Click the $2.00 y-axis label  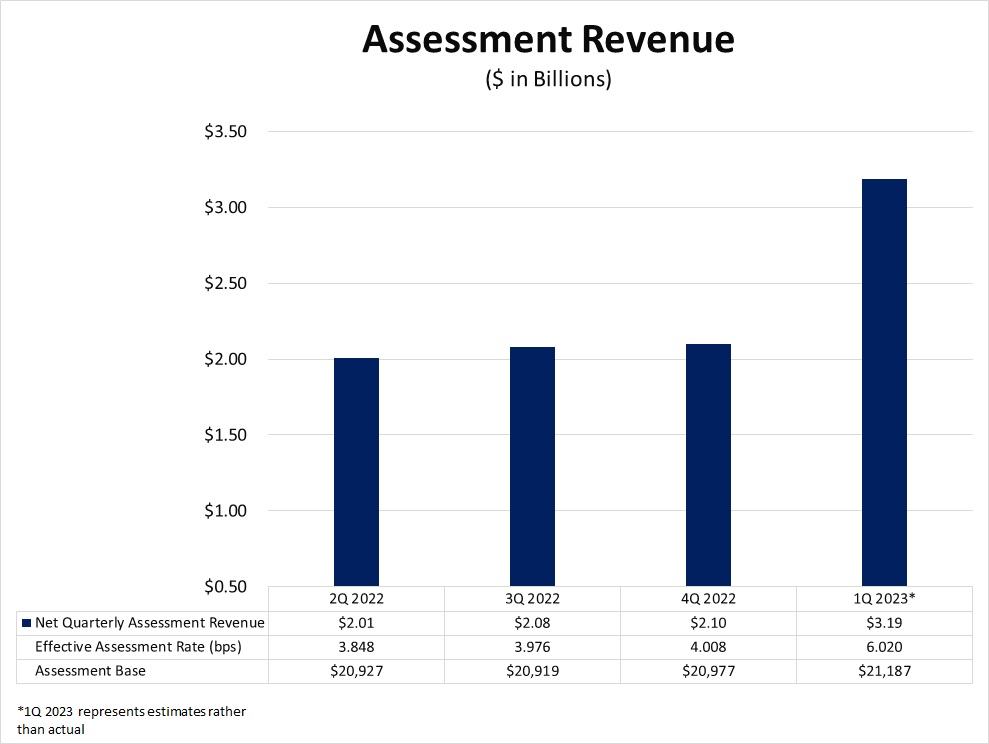coord(225,359)
